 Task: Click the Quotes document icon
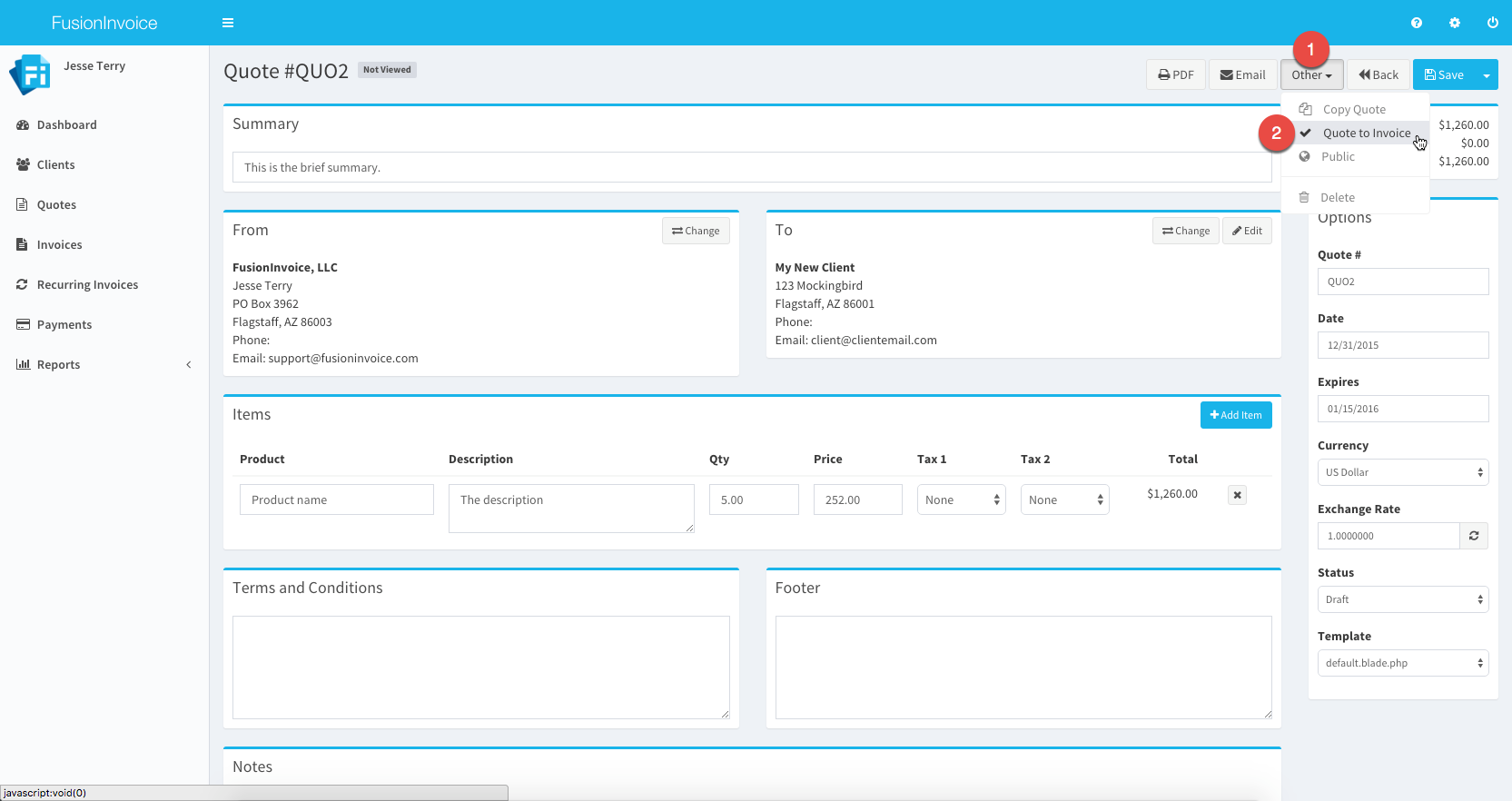pyautogui.click(x=22, y=204)
